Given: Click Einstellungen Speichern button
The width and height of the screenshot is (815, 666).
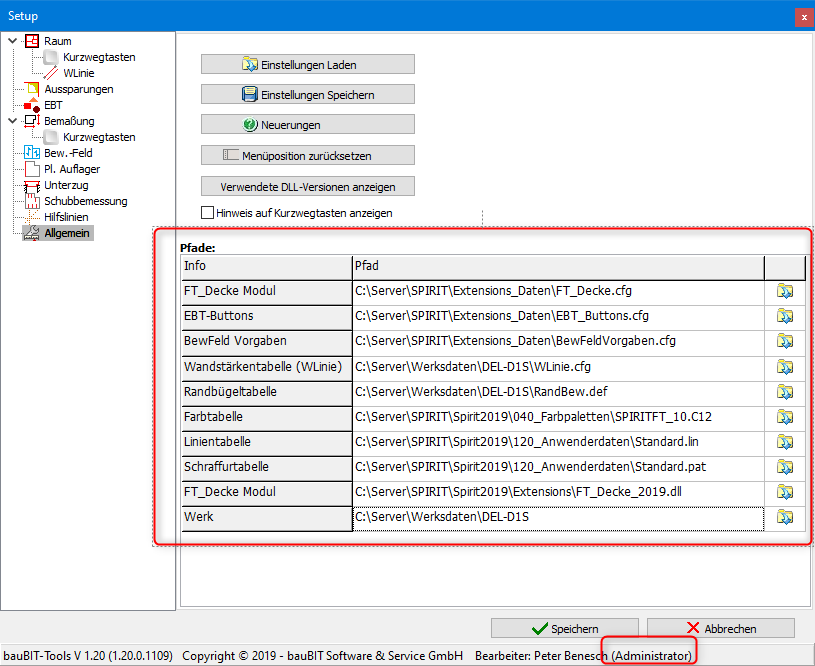Looking at the screenshot, I should pyautogui.click(x=308, y=95).
